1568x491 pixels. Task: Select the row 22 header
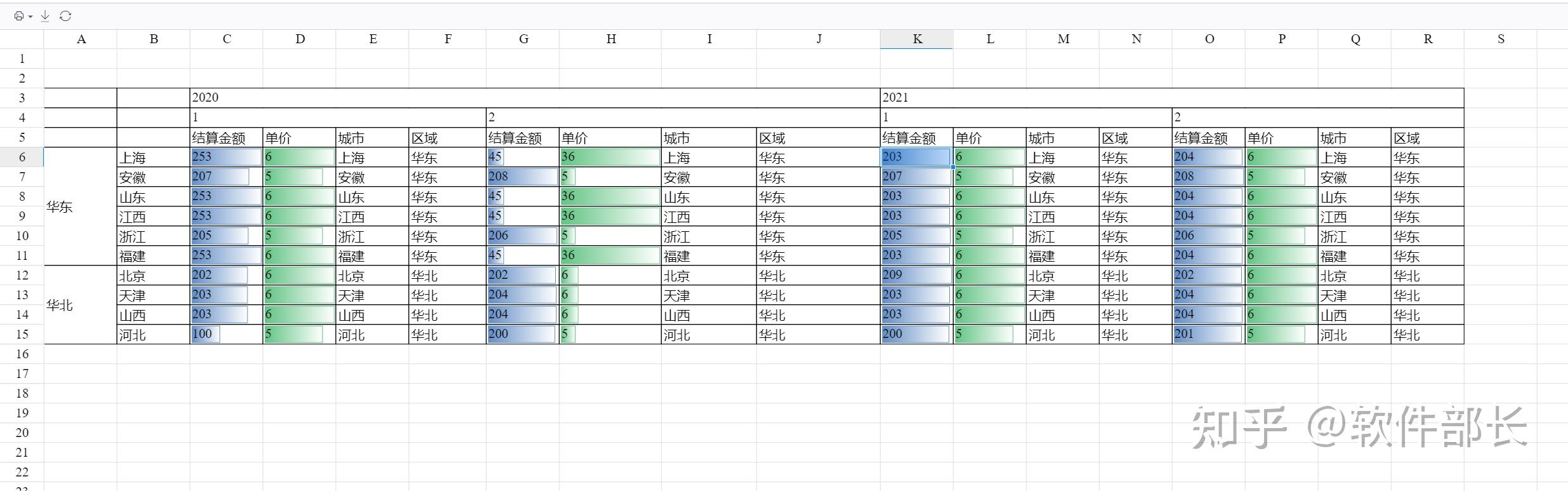coord(22,472)
